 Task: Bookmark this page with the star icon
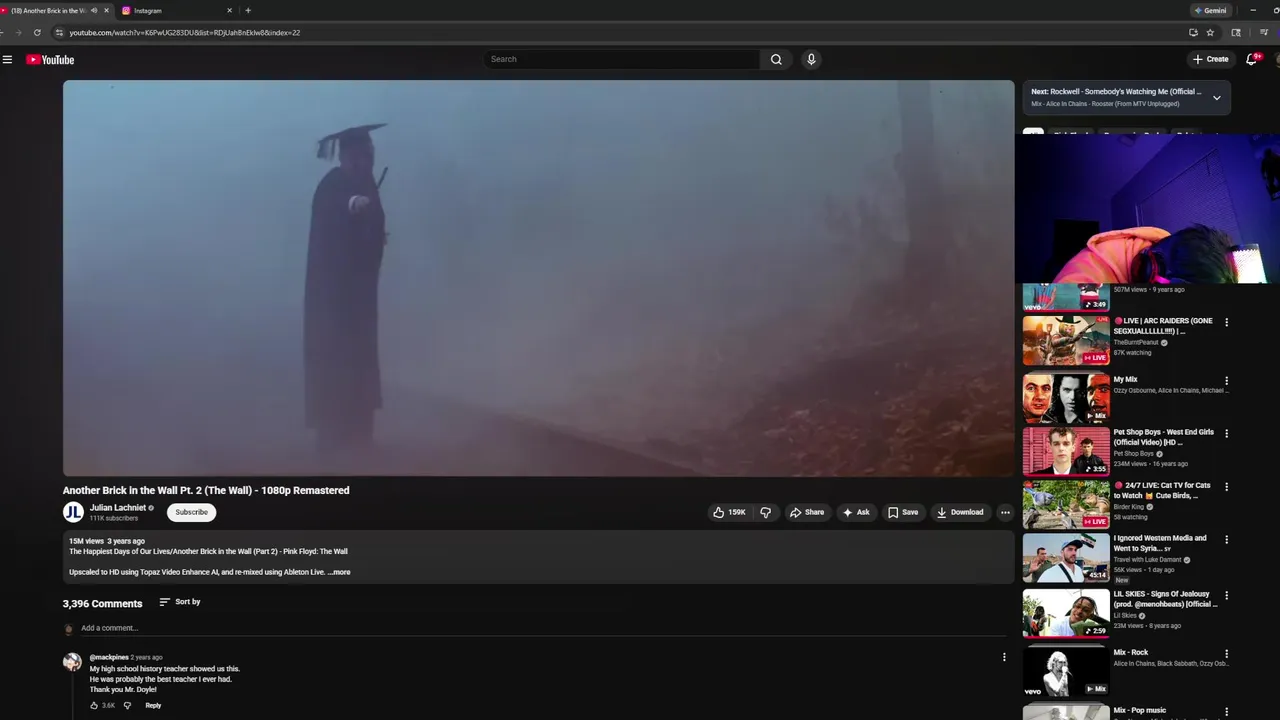coord(1210,32)
